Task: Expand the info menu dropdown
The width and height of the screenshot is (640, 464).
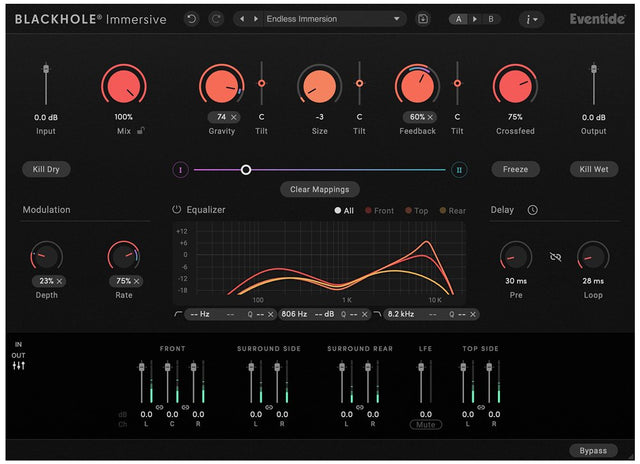Action: click(535, 19)
